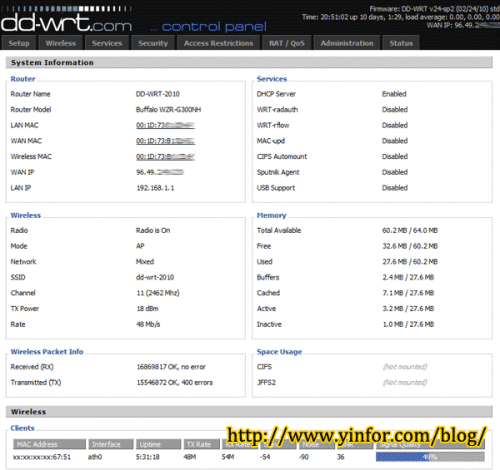Click the Used memory value 27.6 MB / 60.2 MB
500x470 pixels.
pos(410,262)
